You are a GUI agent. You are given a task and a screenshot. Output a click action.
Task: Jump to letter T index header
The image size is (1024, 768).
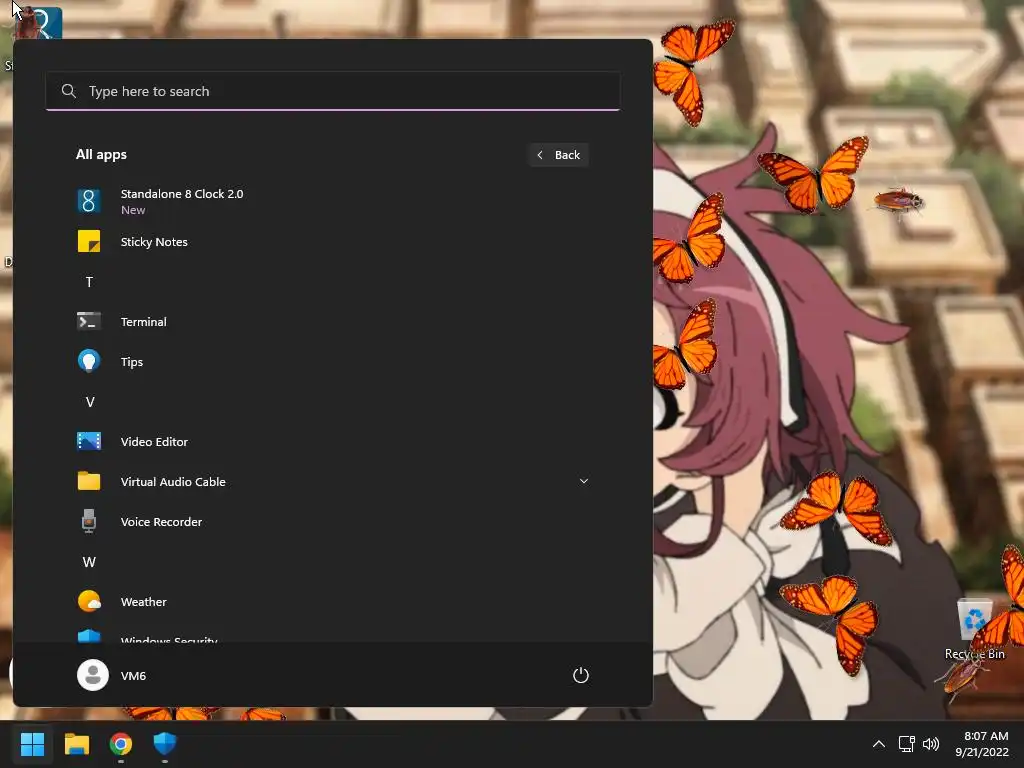tap(89, 282)
